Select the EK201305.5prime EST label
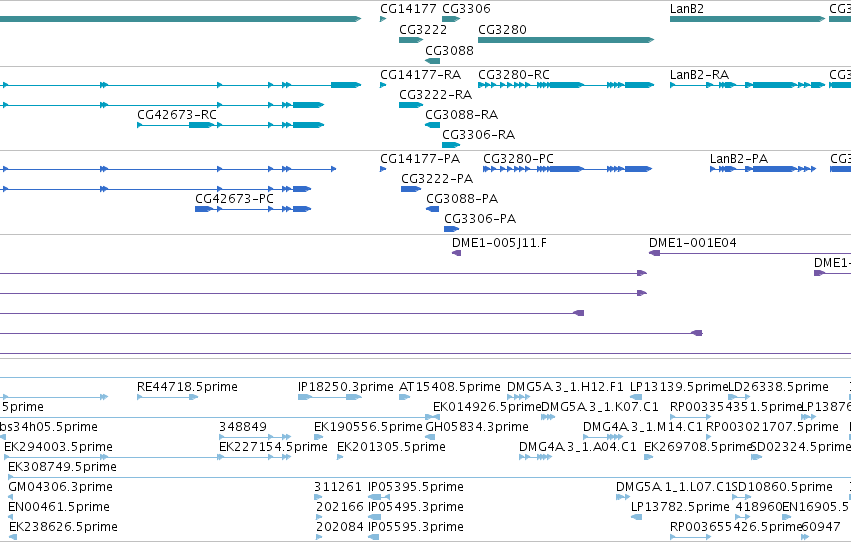This screenshot has height=542, width=851. click(x=391, y=447)
